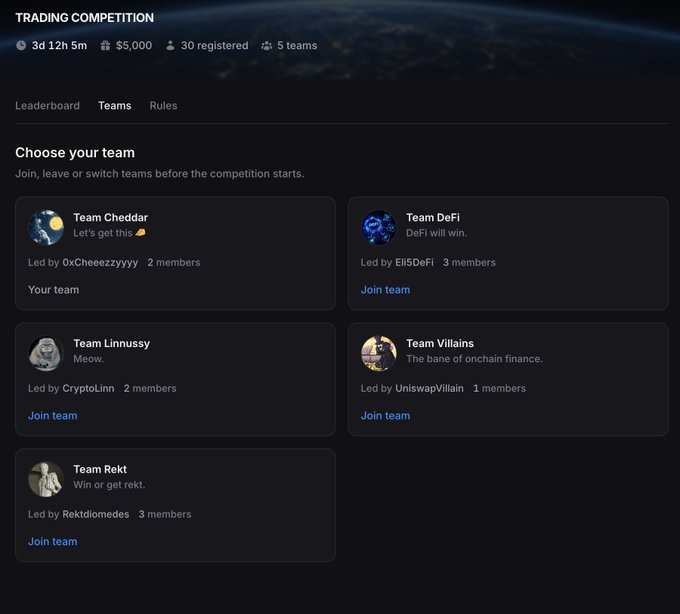
Task: Join Team DeFi
Action: click(385, 290)
